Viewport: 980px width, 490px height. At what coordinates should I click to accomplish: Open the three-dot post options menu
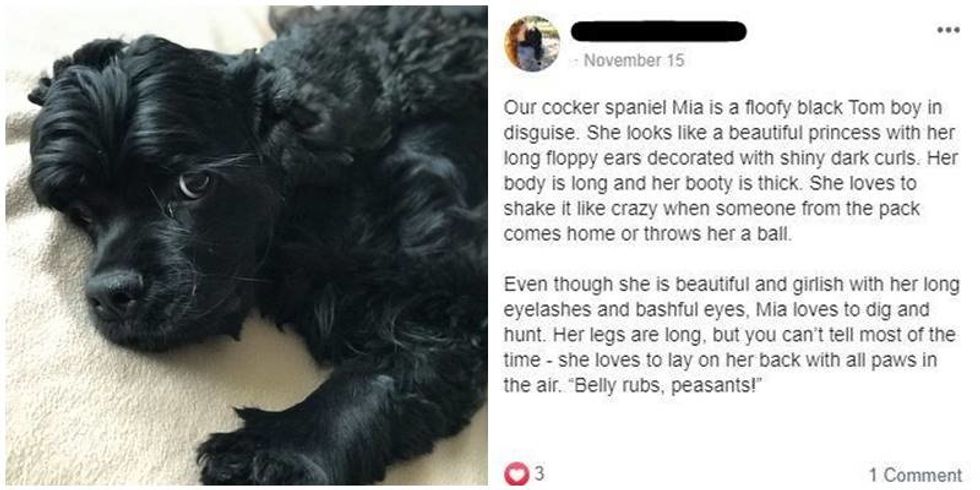tap(948, 29)
